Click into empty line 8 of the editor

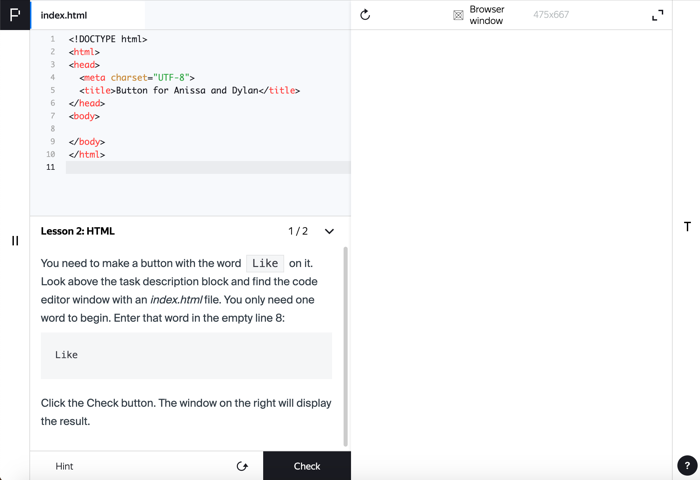click(x=208, y=129)
